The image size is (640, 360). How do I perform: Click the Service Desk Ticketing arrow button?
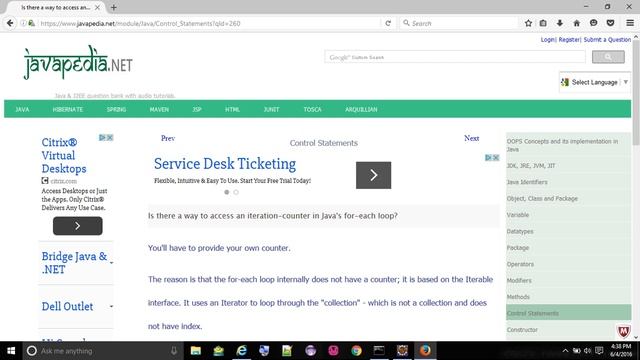click(373, 175)
